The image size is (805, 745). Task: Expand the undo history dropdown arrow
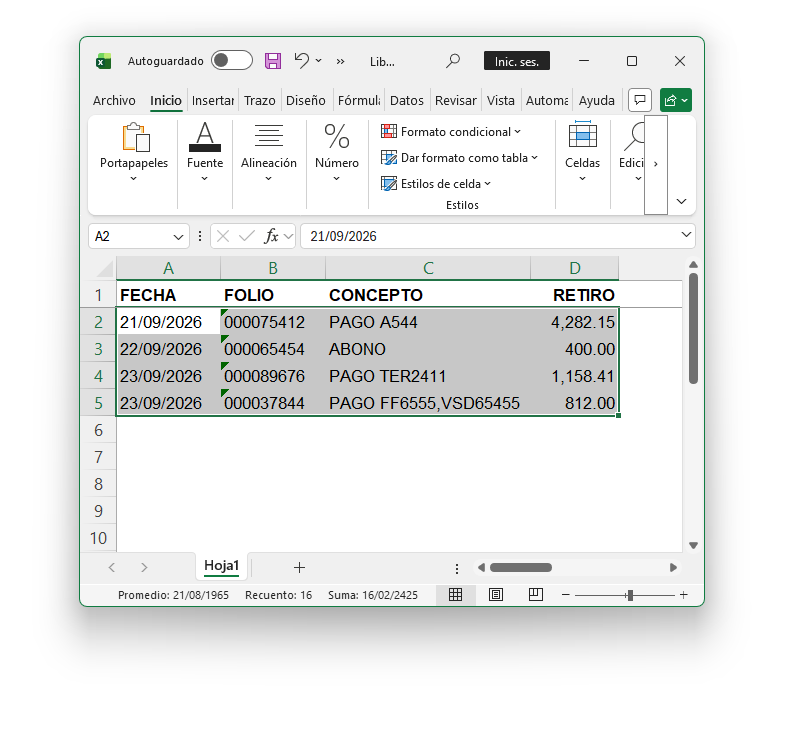coord(319,61)
